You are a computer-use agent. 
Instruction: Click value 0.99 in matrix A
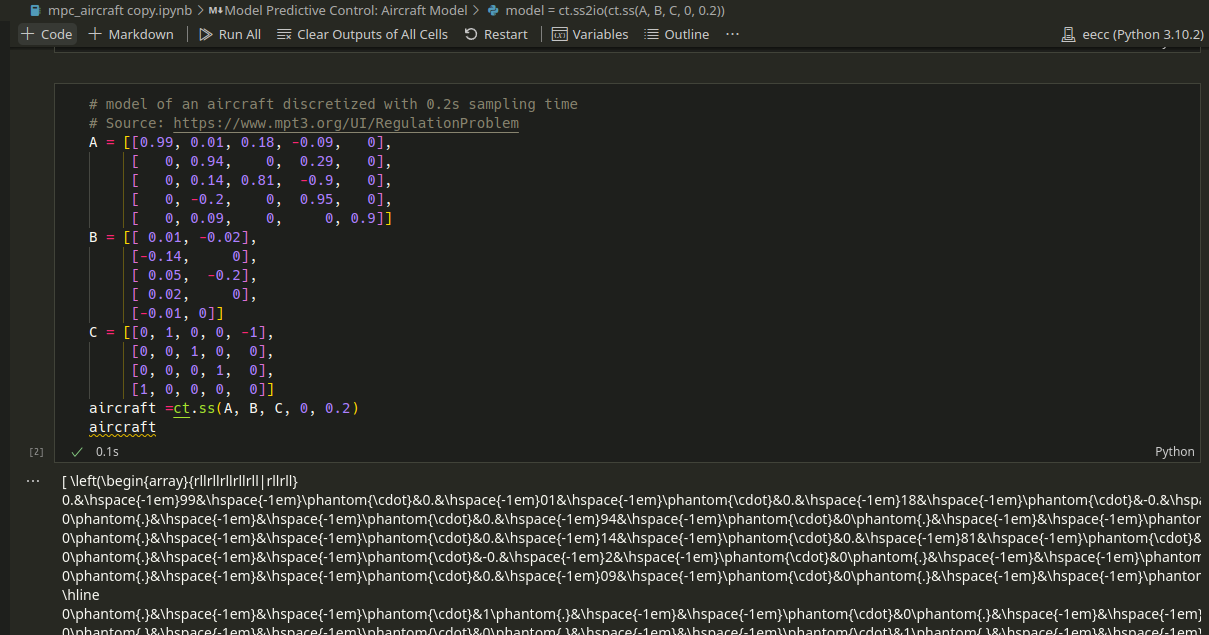[156, 142]
